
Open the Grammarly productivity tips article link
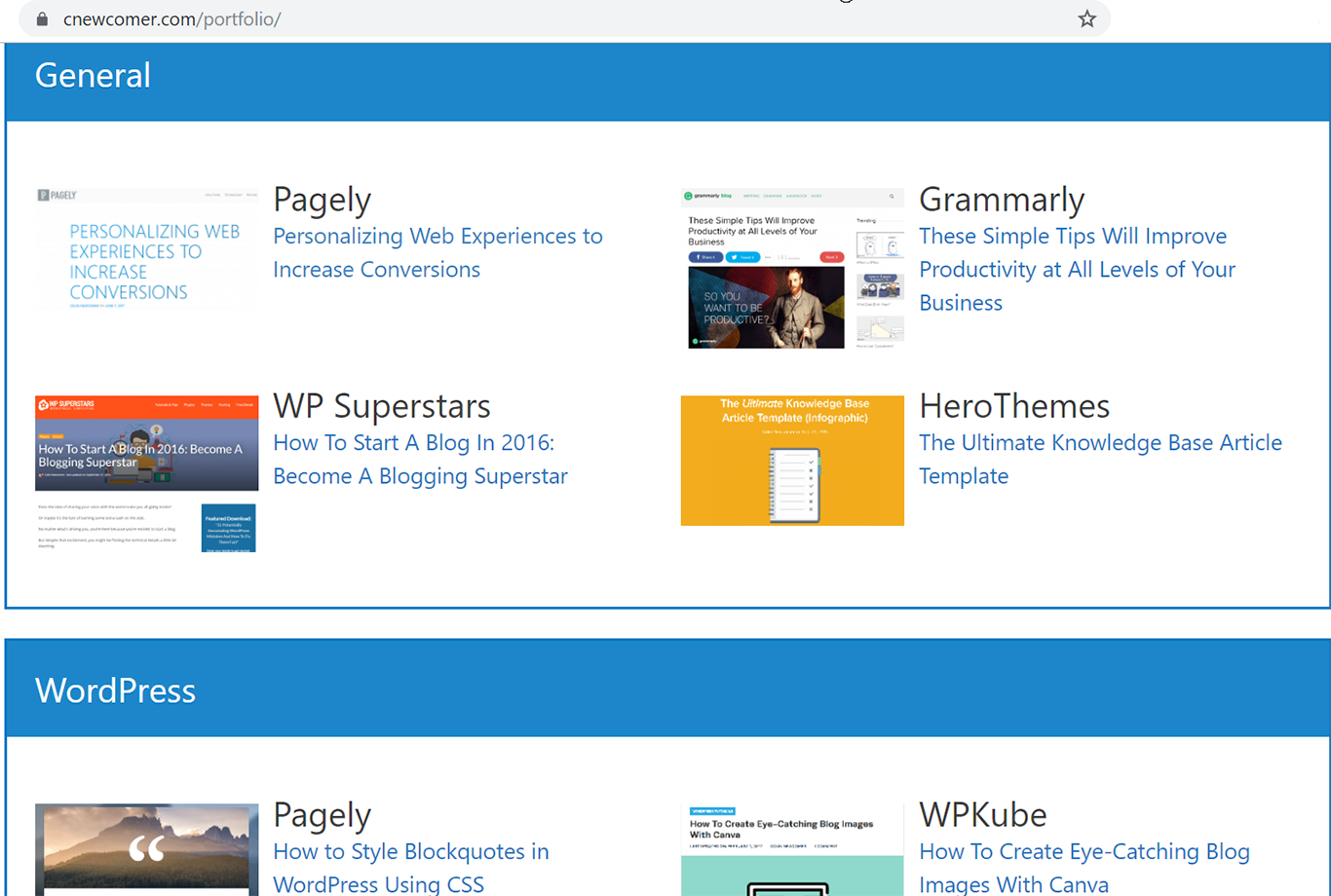coord(1077,269)
